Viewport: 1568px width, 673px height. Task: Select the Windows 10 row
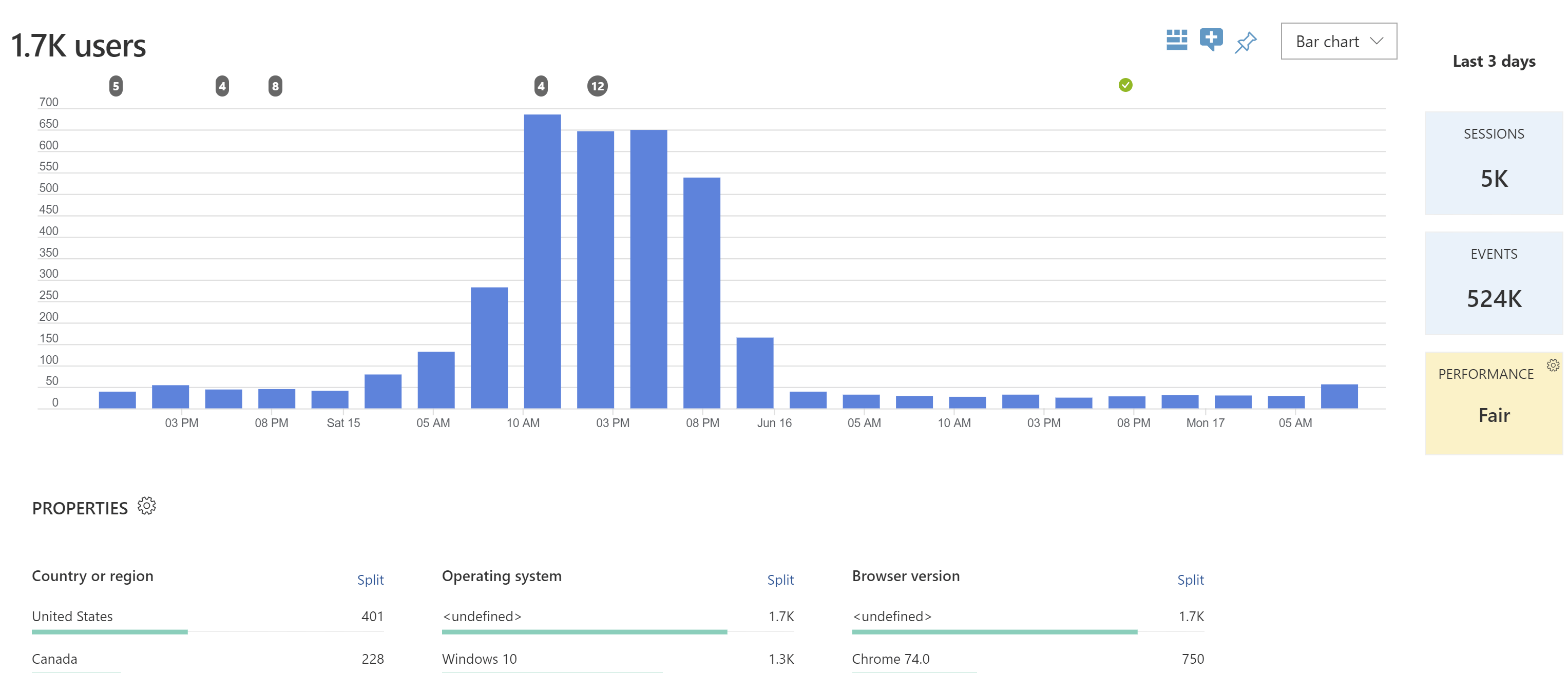[479, 659]
